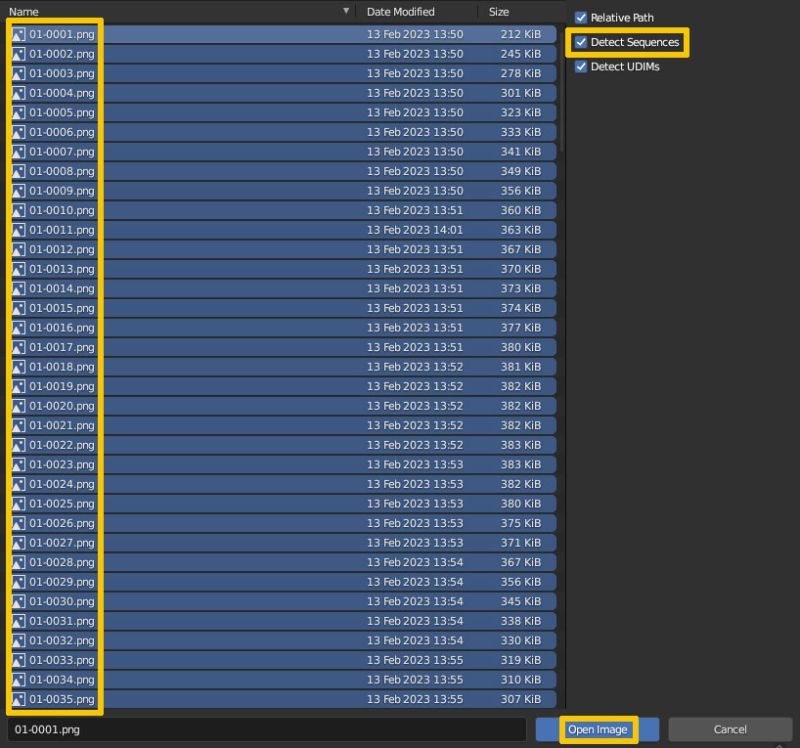Viewport: 800px width, 748px height.
Task: Click the image icon of 01-0020.png
Action: 18,406
